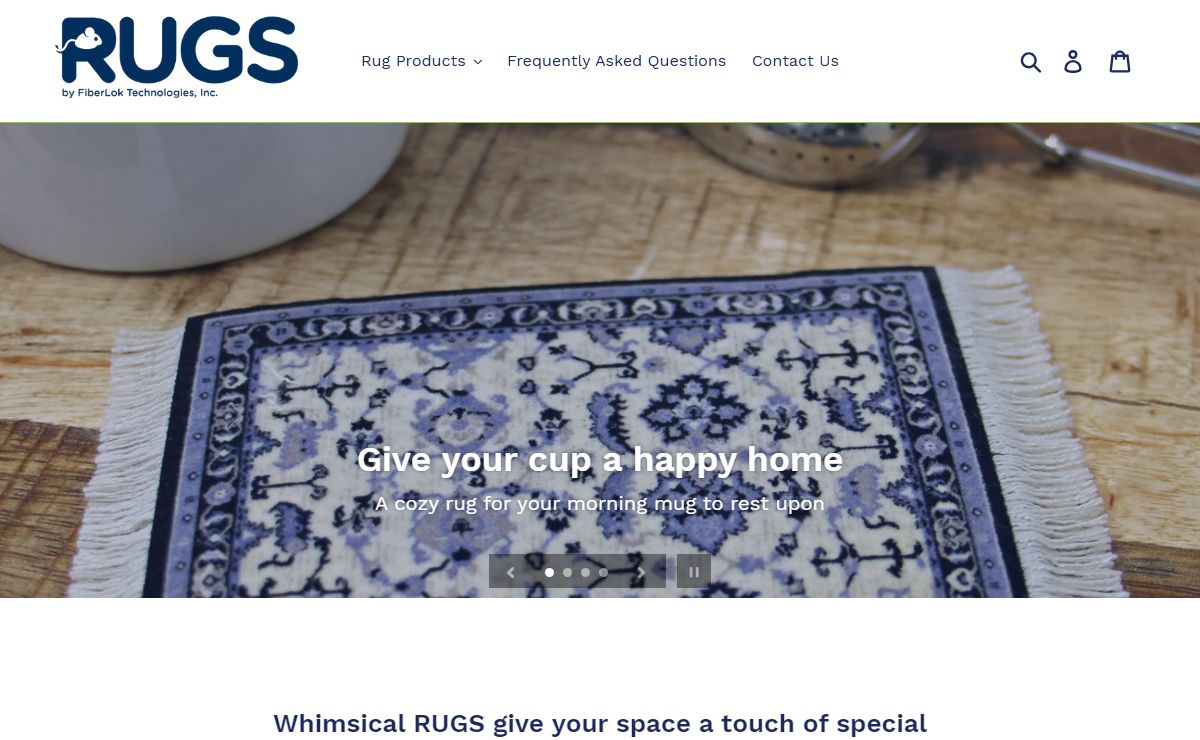Click 'Give your cup a happy home' heading
1200x740 pixels.
tap(600, 460)
